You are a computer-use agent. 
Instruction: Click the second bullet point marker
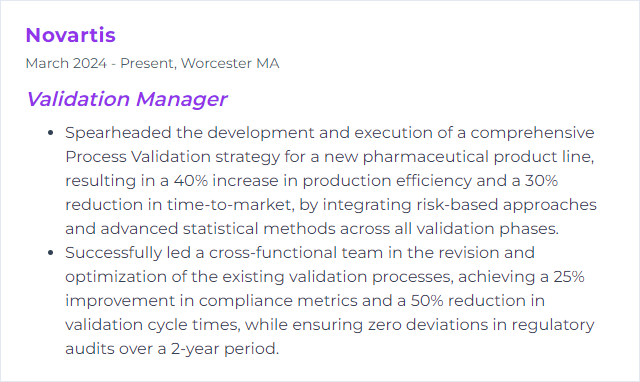coord(51,253)
